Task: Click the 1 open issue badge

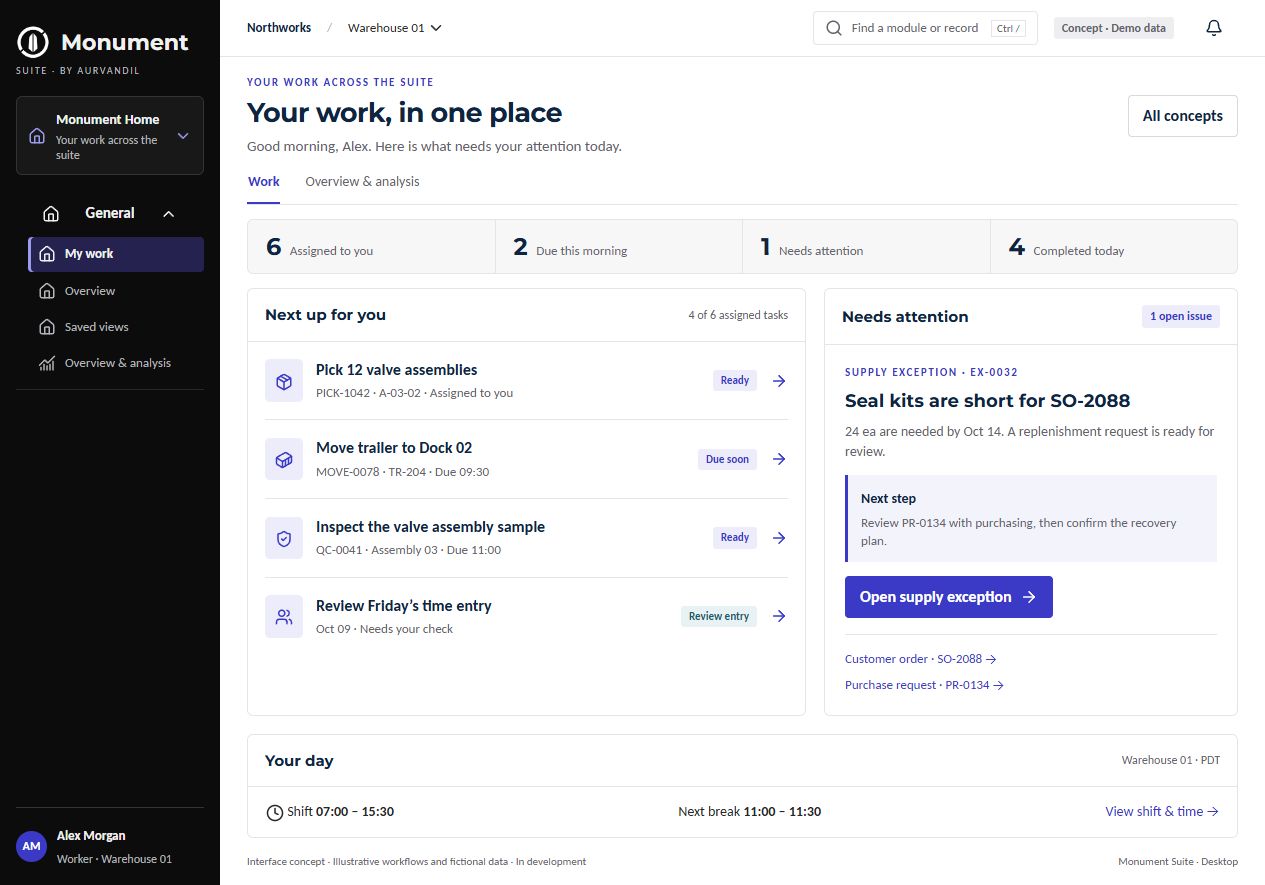Action: [x=1181, y=316]
